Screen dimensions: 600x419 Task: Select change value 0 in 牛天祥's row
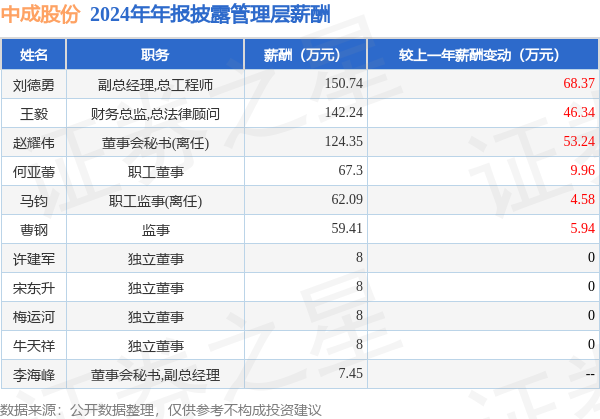591,345
